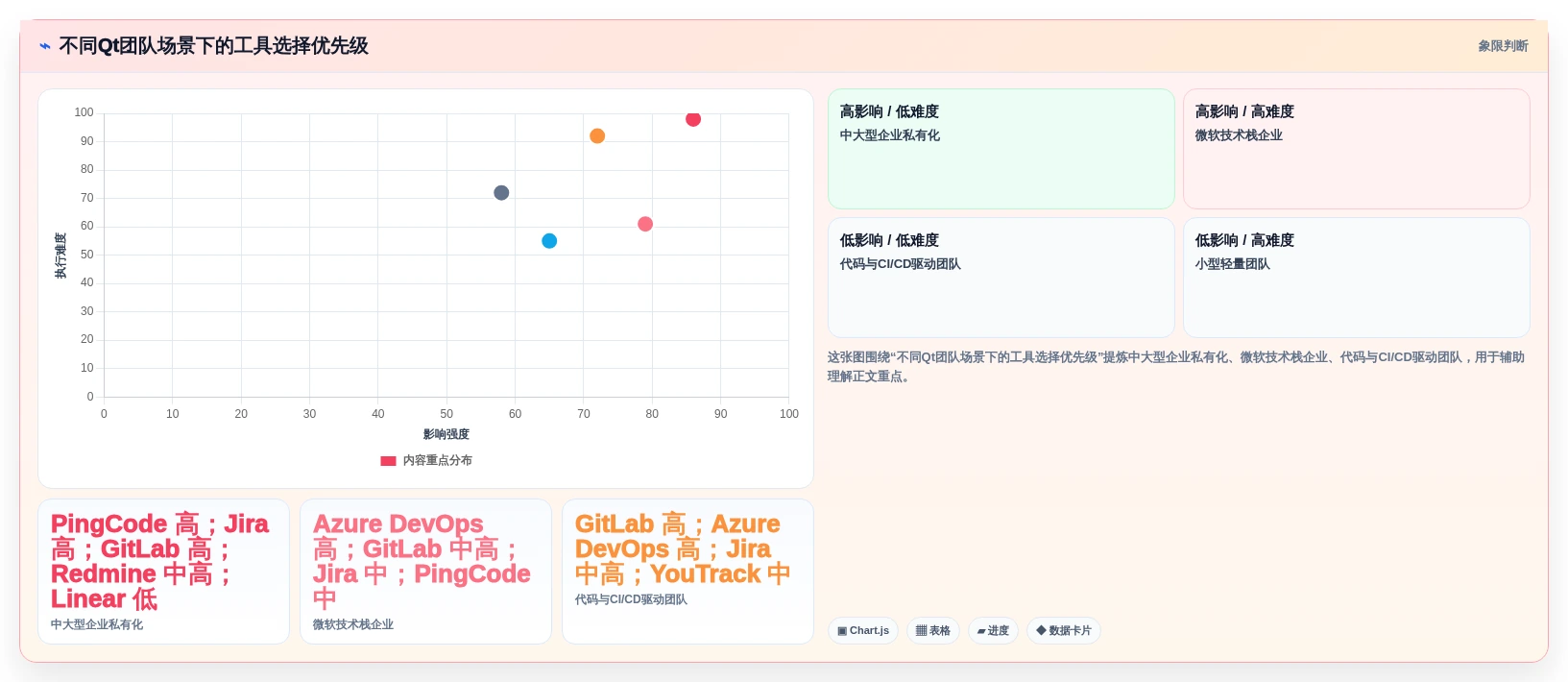Click 微软技术栈企业 text in pink quadrant card

point(1239,135)
